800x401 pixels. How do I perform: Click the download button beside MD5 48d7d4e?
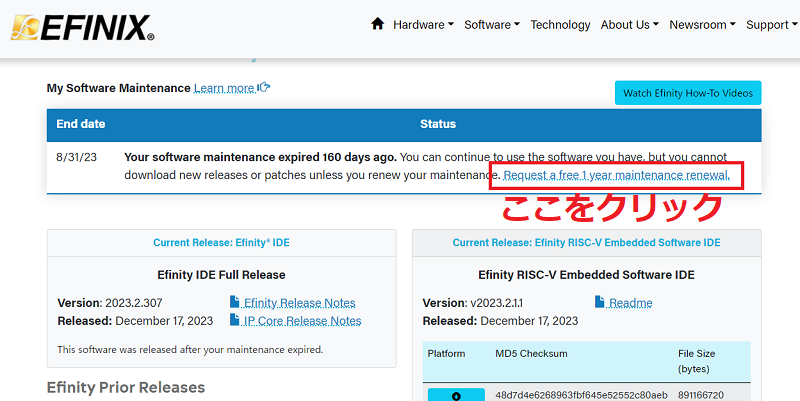(456, 395)
